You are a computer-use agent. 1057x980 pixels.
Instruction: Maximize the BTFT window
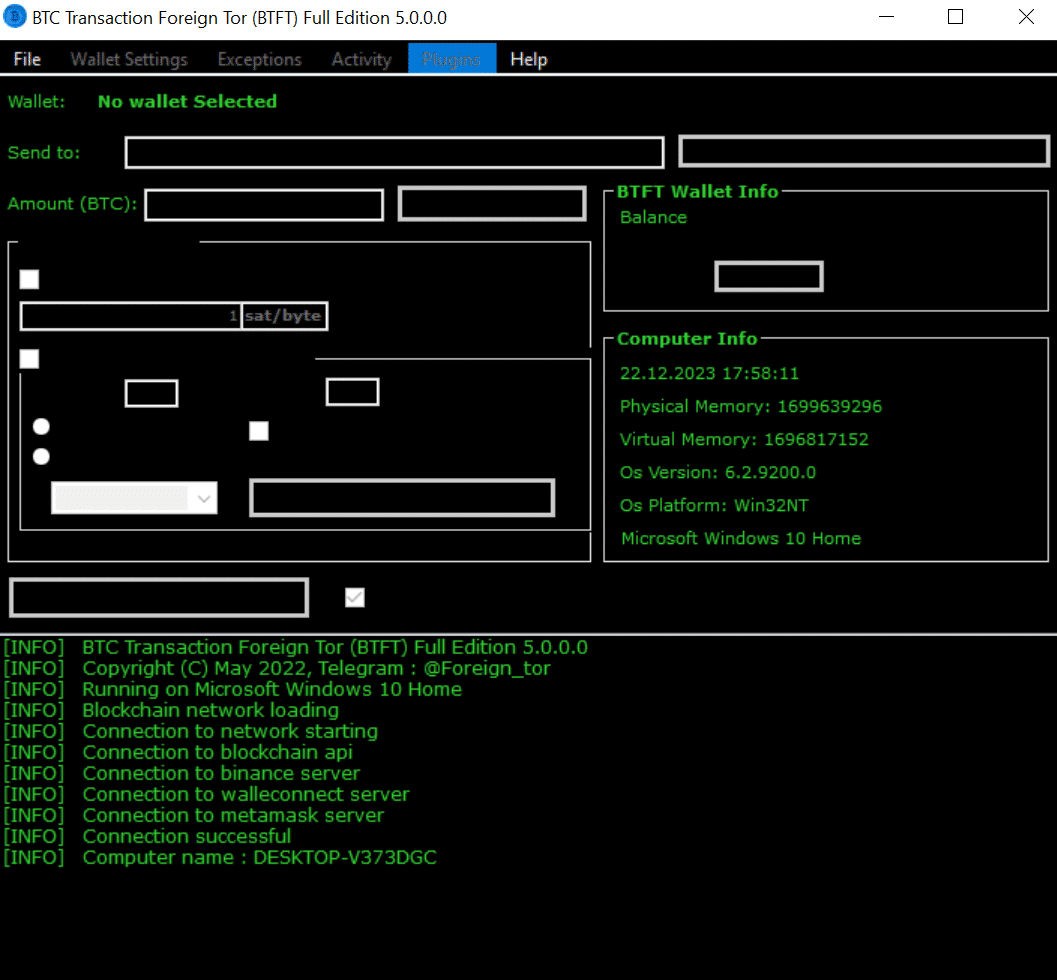955,17
